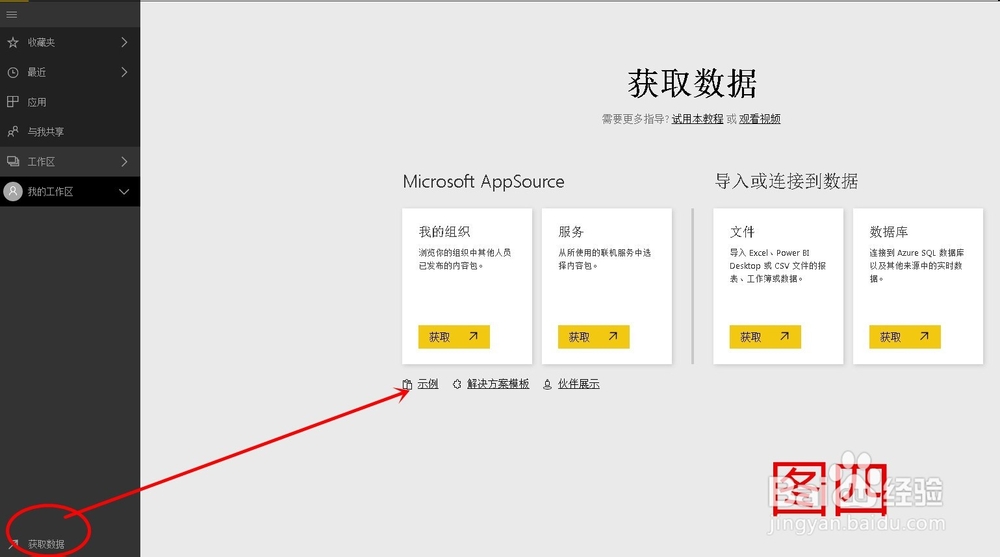This screenshot has width=1000, height=557.
Task: Expand the 工作区 flyout chevron
Action: point(124,161)
